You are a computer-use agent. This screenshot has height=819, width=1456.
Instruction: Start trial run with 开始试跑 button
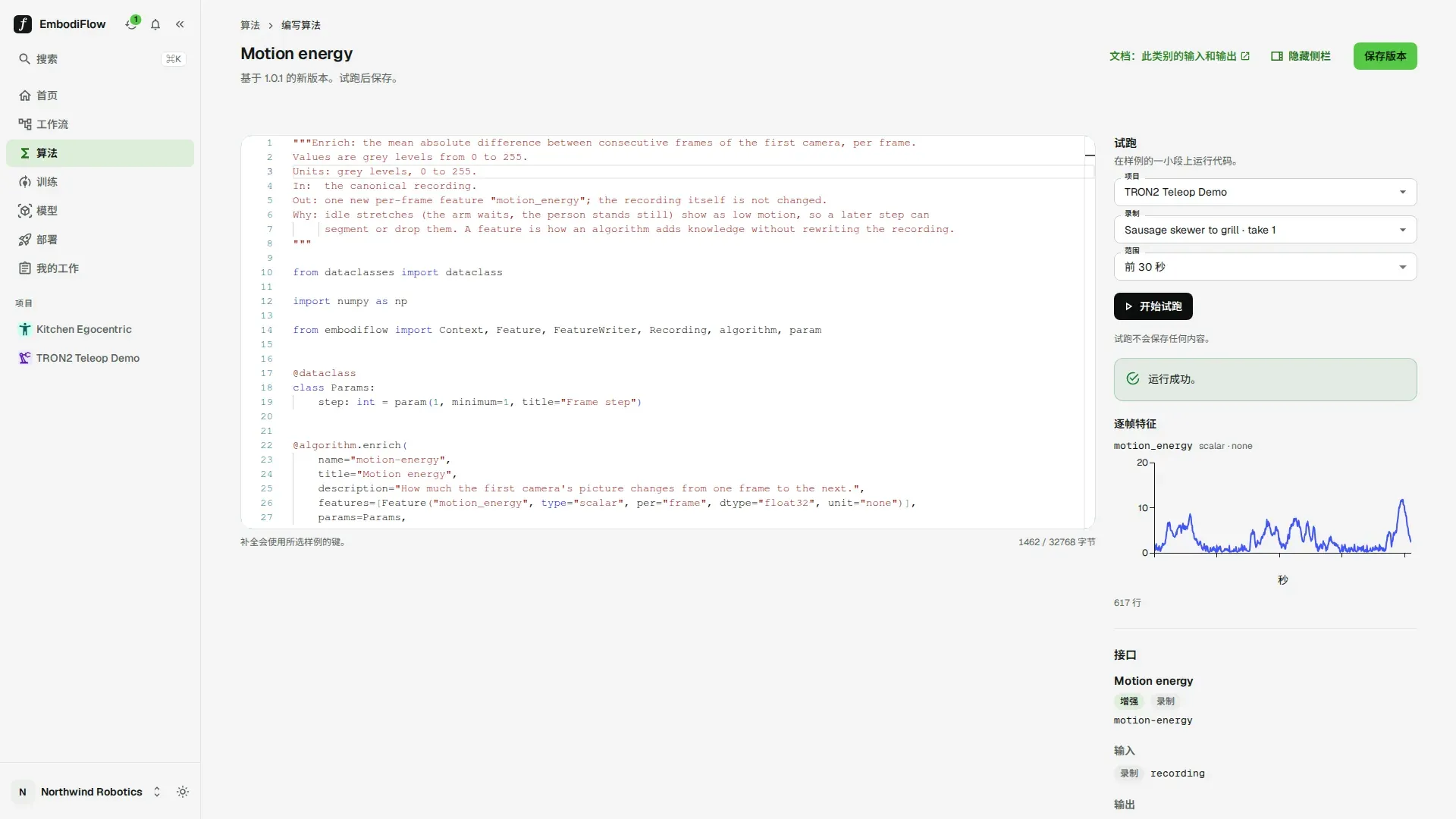click(x=1153, y=306)
